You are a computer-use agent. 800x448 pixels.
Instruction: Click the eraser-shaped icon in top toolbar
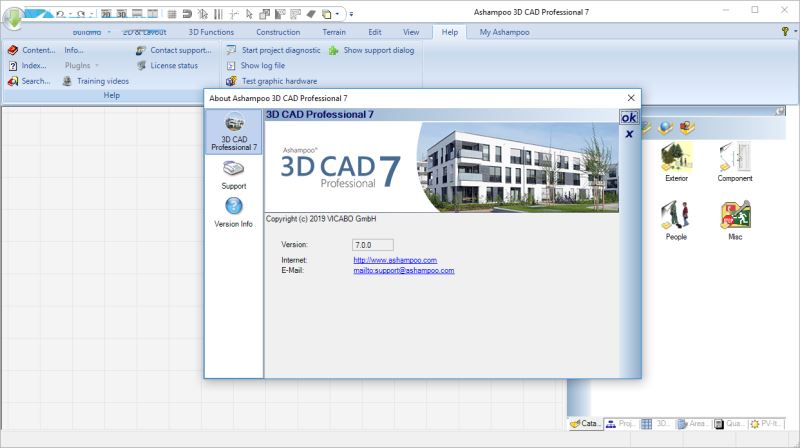pyautogui.click(x=311, y=14)
